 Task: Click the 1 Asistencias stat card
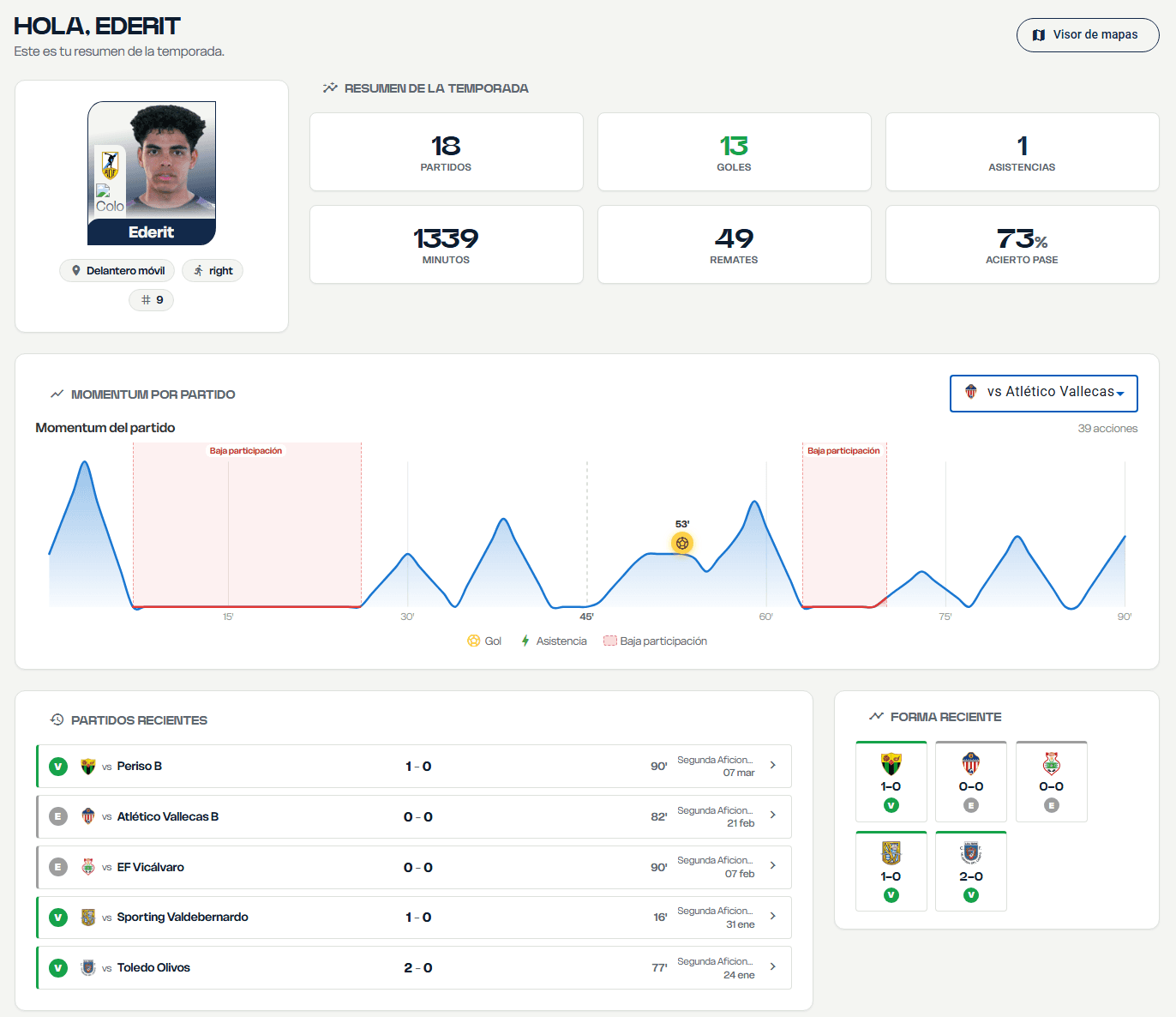(x=1023, y=152)
